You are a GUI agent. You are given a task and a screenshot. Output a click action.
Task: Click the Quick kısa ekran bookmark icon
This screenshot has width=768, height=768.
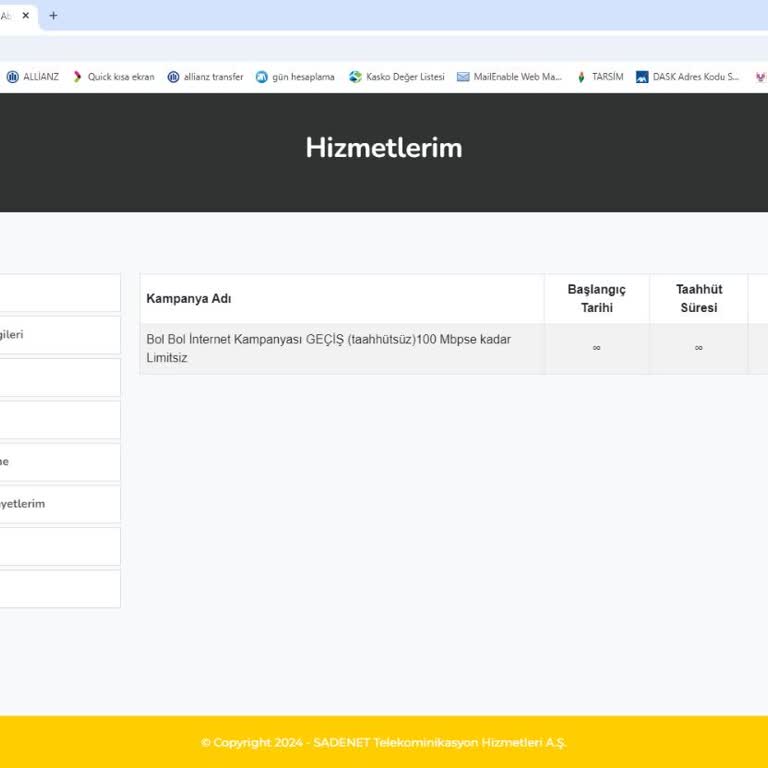(x=77, y=77)
